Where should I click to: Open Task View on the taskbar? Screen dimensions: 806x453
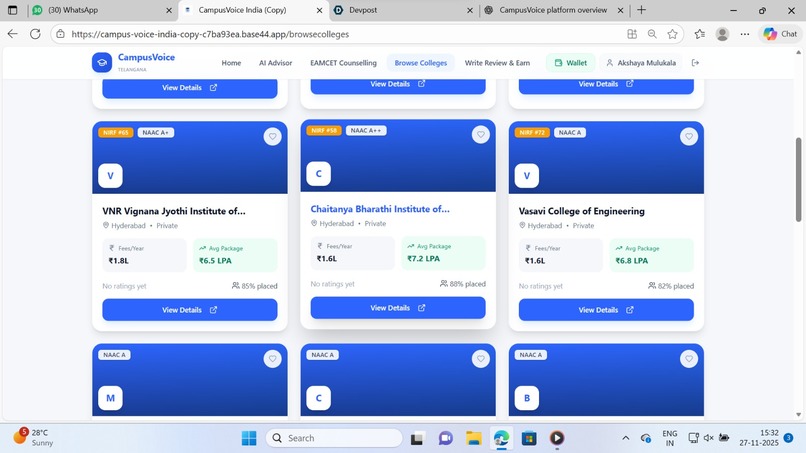point(417,438)
